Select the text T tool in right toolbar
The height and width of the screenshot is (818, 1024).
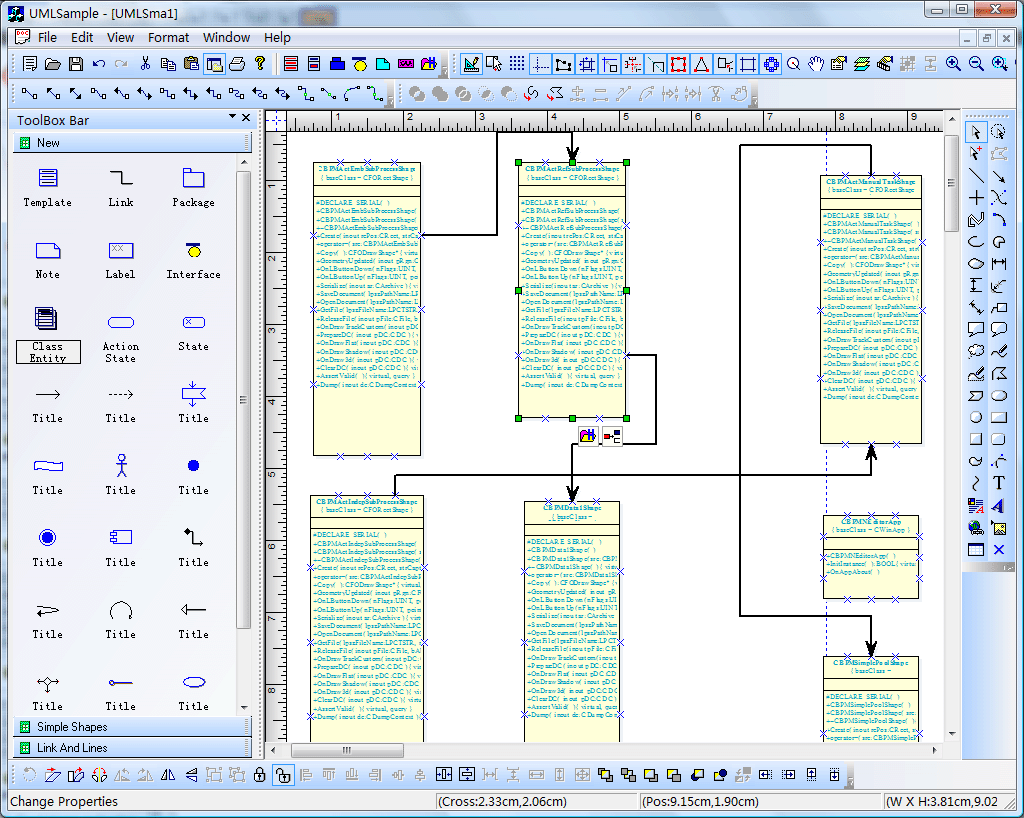coord(998,483)
